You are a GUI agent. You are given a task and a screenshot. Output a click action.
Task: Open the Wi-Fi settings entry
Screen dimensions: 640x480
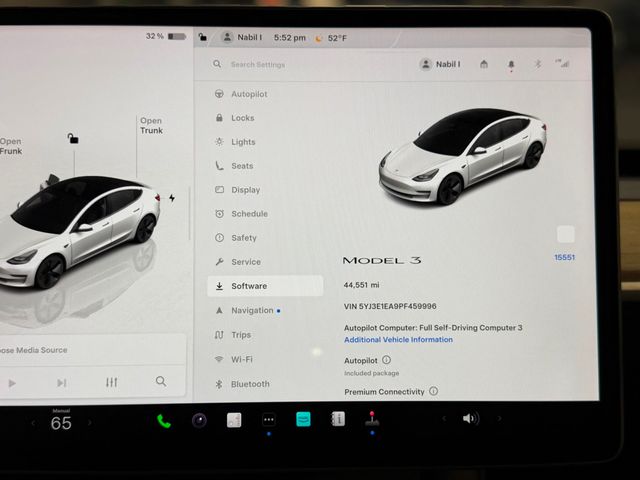(x=233, y=360)
